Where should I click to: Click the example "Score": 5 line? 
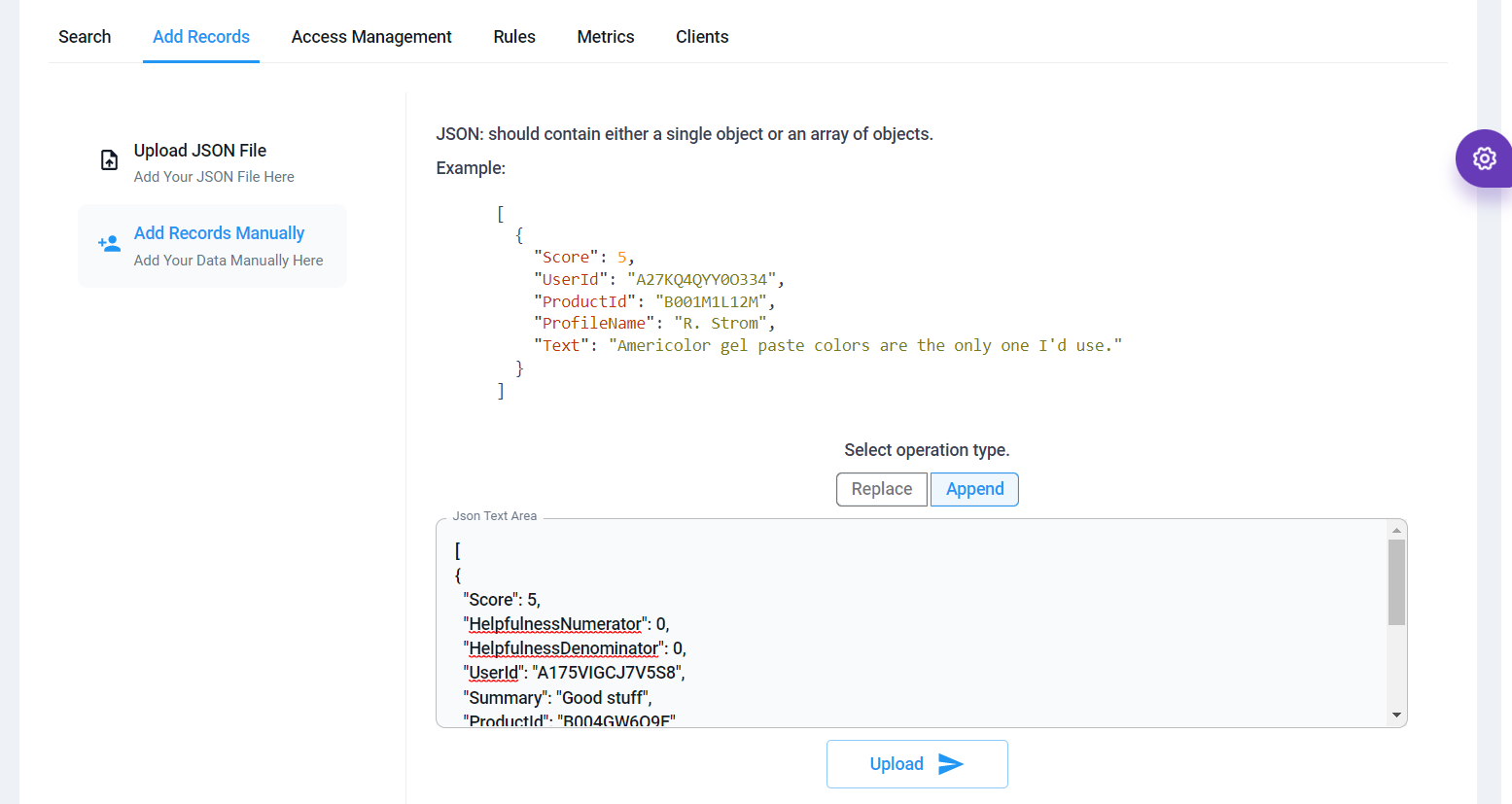[583, 257]
